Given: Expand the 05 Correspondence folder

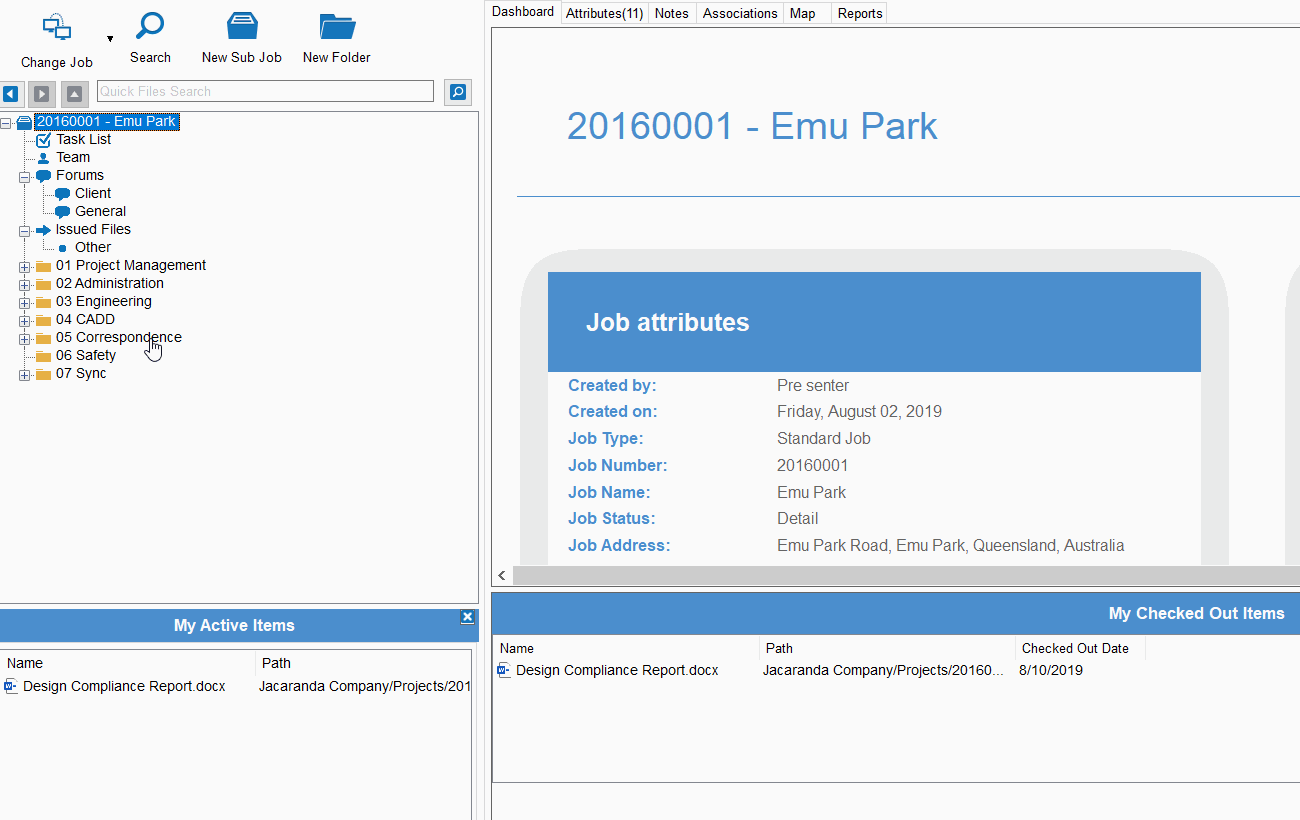Looking at the screenshot, I should pos(25,338).
